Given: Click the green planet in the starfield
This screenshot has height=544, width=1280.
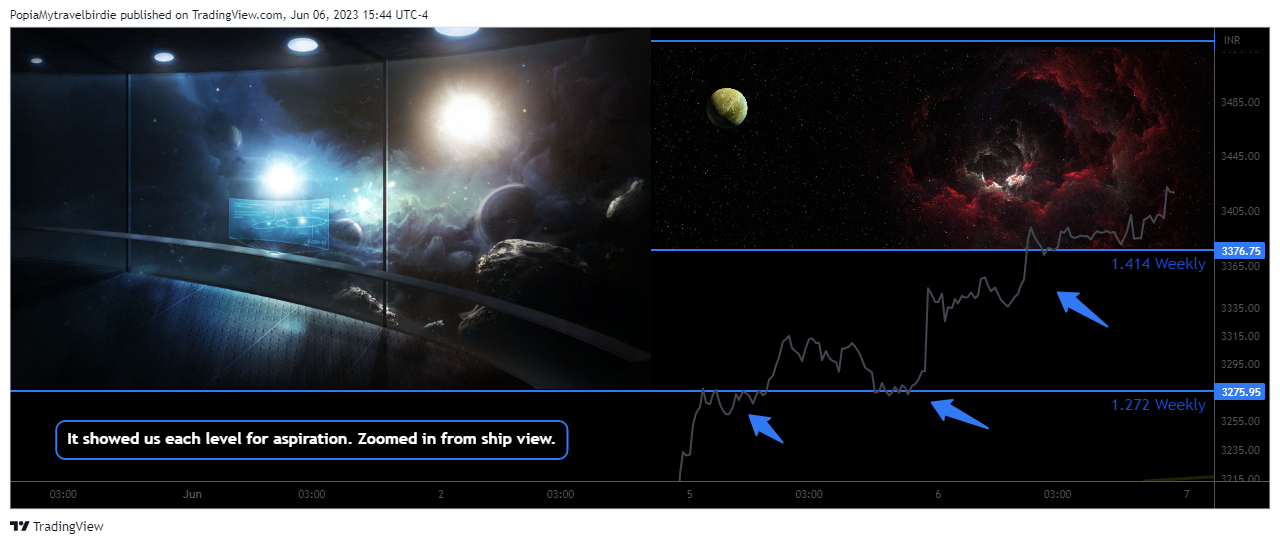Looking at the screenshot, I should tap(728, 107).
